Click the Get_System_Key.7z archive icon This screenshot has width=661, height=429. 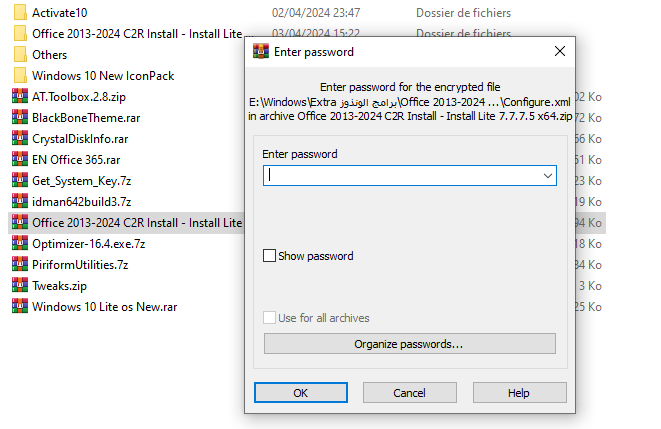(x=20, y=180)
